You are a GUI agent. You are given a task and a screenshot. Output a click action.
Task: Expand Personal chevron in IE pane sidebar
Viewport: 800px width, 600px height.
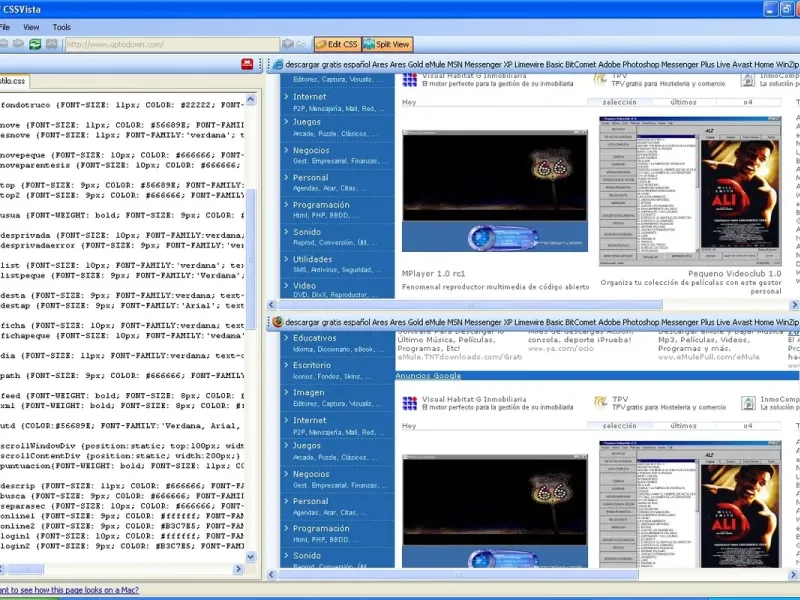(x=286, y=177)
